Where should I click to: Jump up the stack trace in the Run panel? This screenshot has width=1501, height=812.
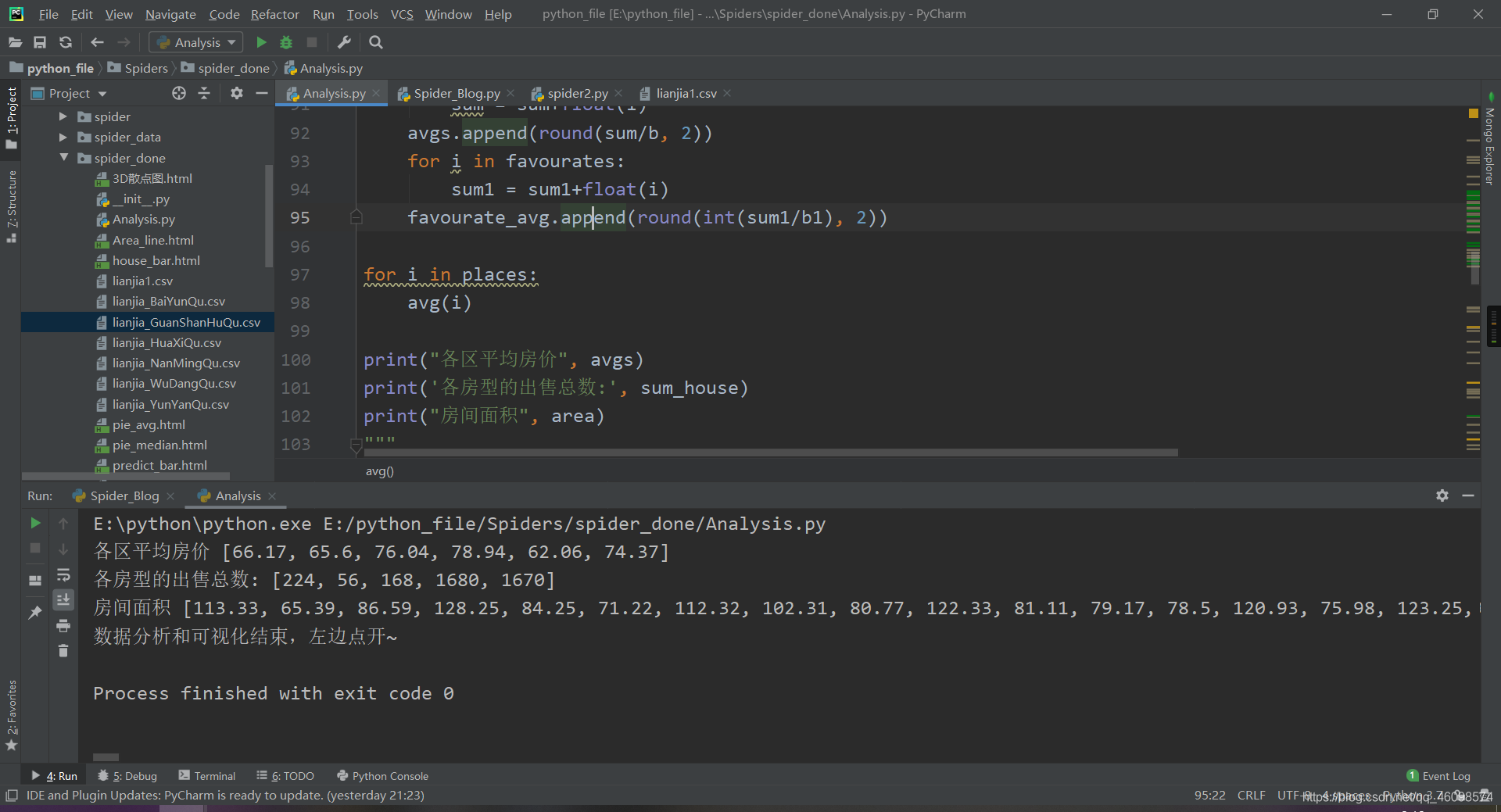[63, 523]
